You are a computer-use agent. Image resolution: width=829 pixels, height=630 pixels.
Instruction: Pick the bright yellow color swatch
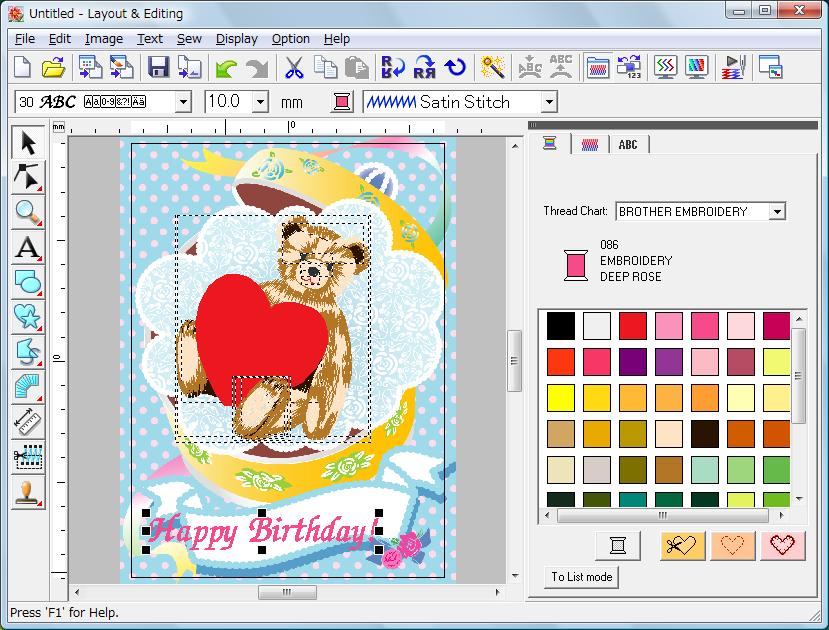[x=560, y=397]
